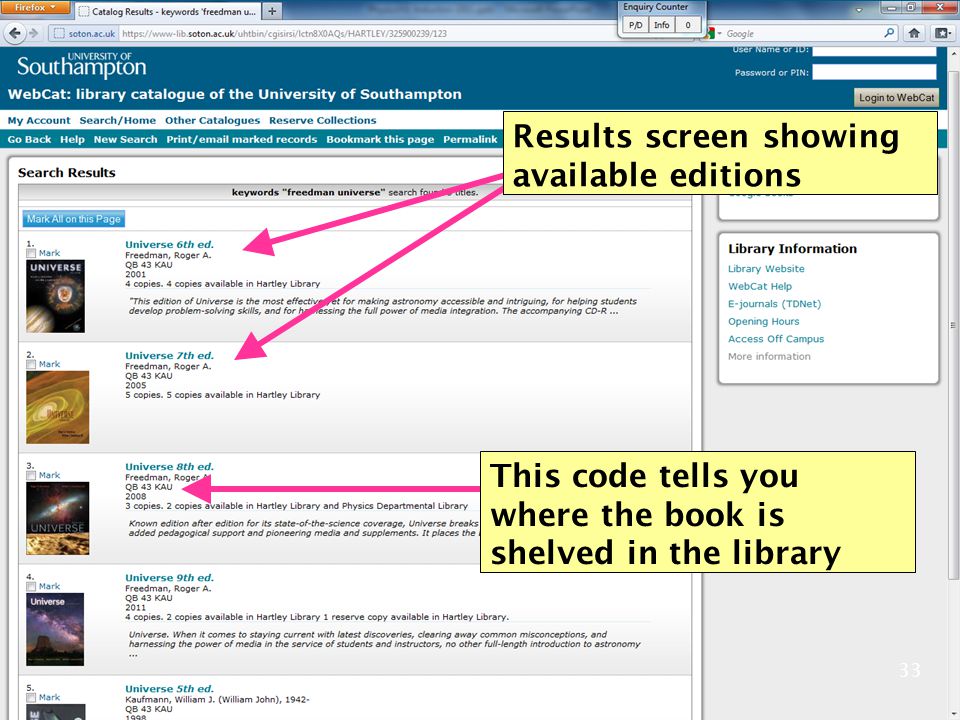Viewport: 960px width, 720px height.
Task: Tick the Mark checkbox for Universe 7th ed.
Action: pyautogui.click(x=31, y=364)
